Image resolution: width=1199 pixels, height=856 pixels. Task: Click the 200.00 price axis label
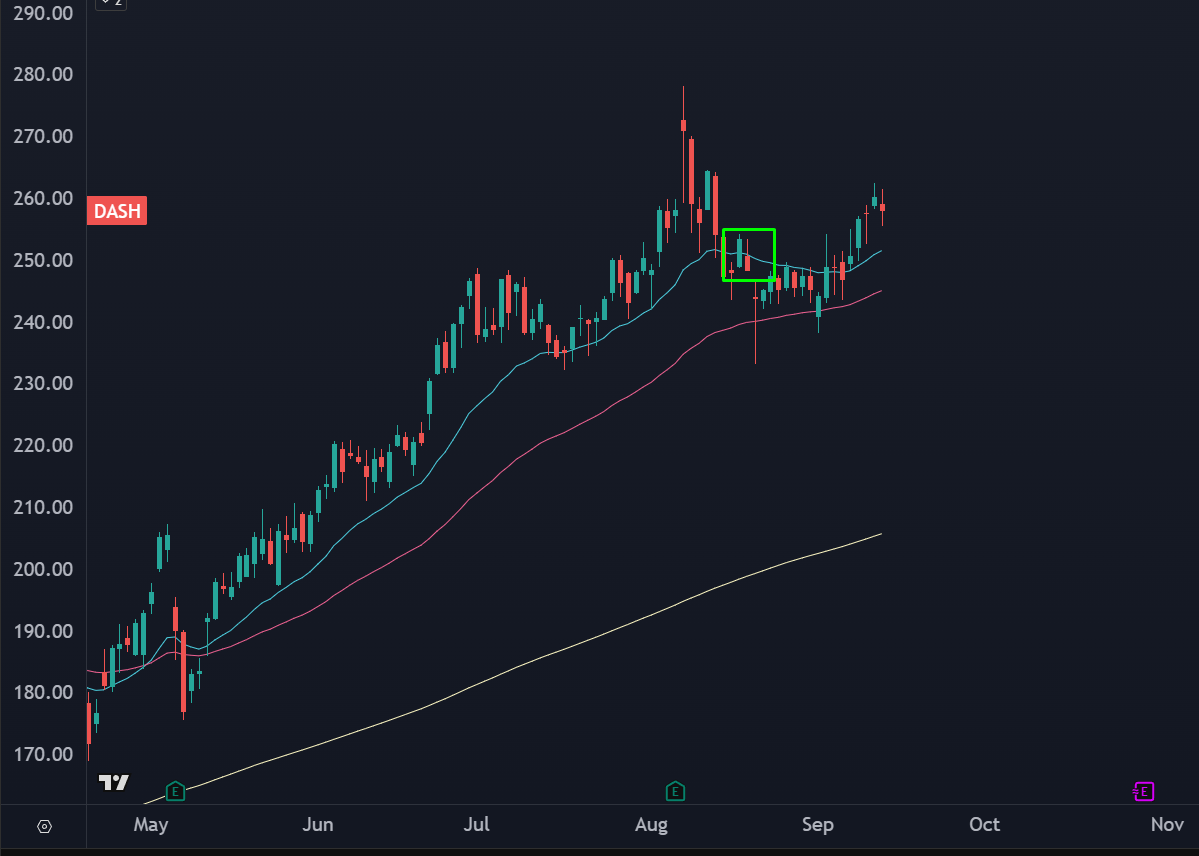tap(44, 569)
